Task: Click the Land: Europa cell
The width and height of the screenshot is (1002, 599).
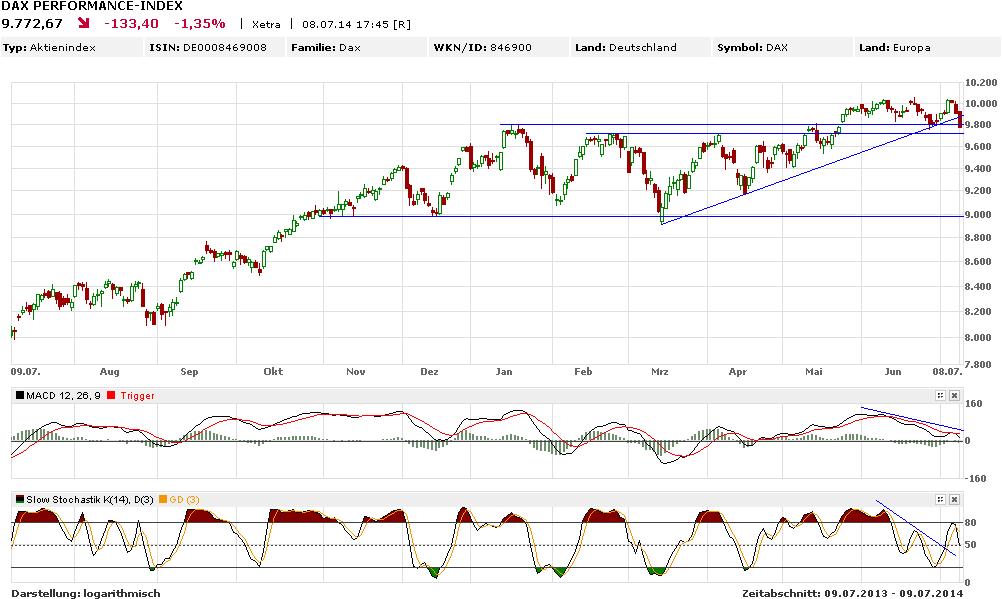Action: [x=927, y=47]
